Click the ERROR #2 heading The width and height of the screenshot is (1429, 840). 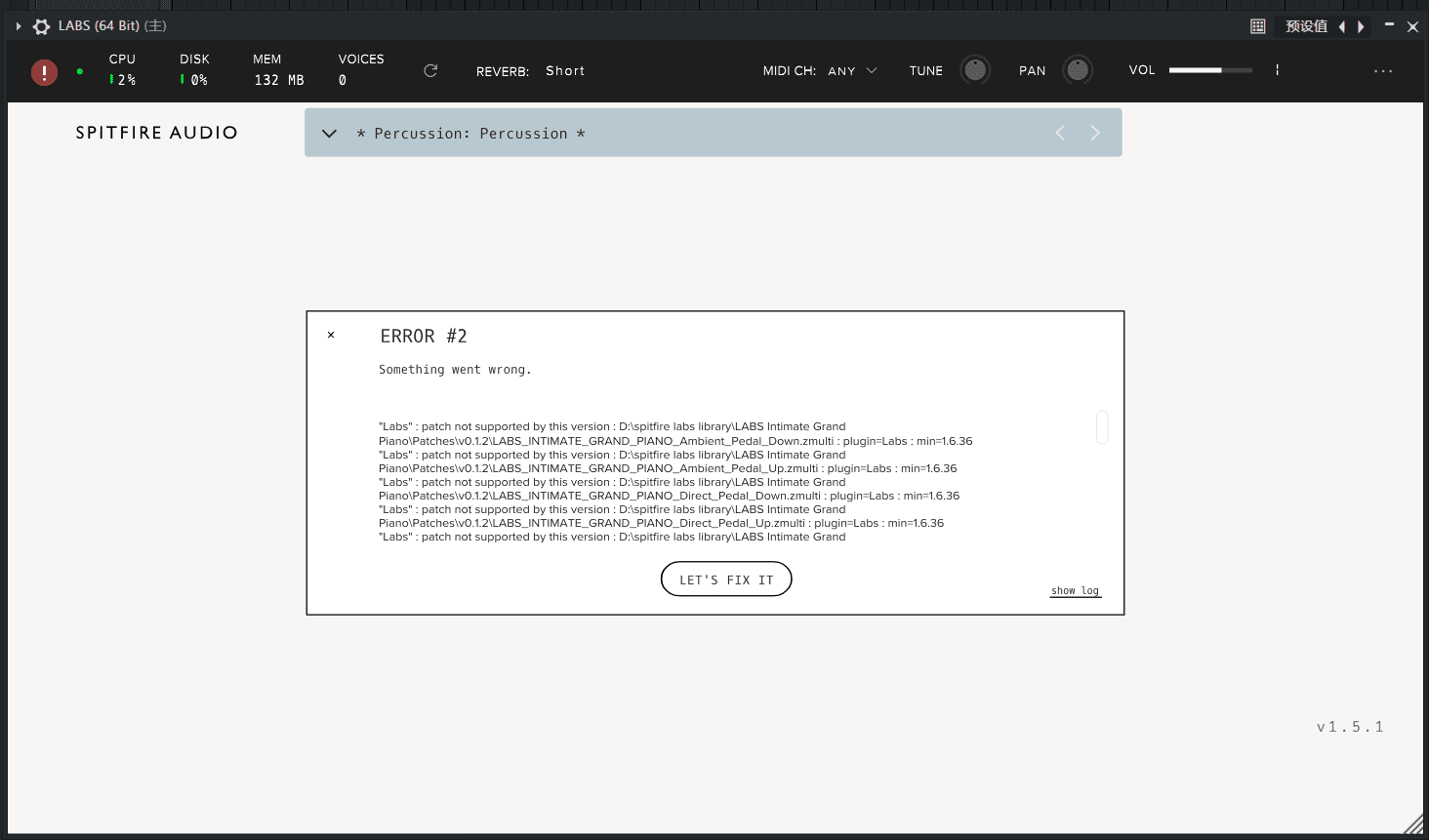point(424,337)
